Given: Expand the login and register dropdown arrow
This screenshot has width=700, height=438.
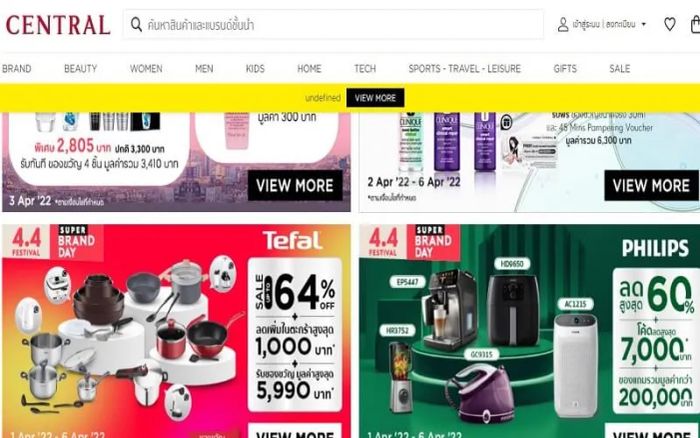Looking at the screenshot, I should point(644,24).
